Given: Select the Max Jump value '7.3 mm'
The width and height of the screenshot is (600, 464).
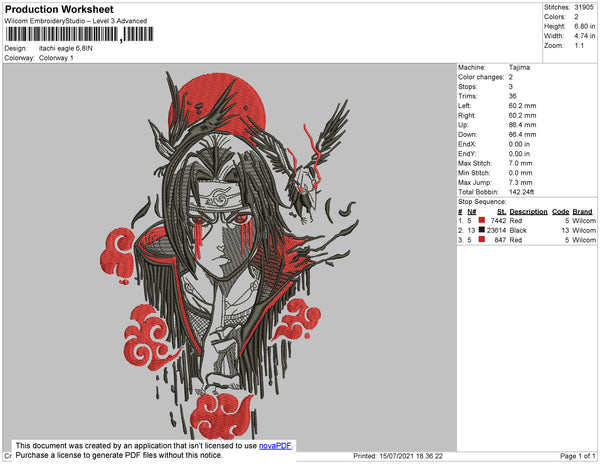Looking at the screenshot, I should click(x=520, y=182).
